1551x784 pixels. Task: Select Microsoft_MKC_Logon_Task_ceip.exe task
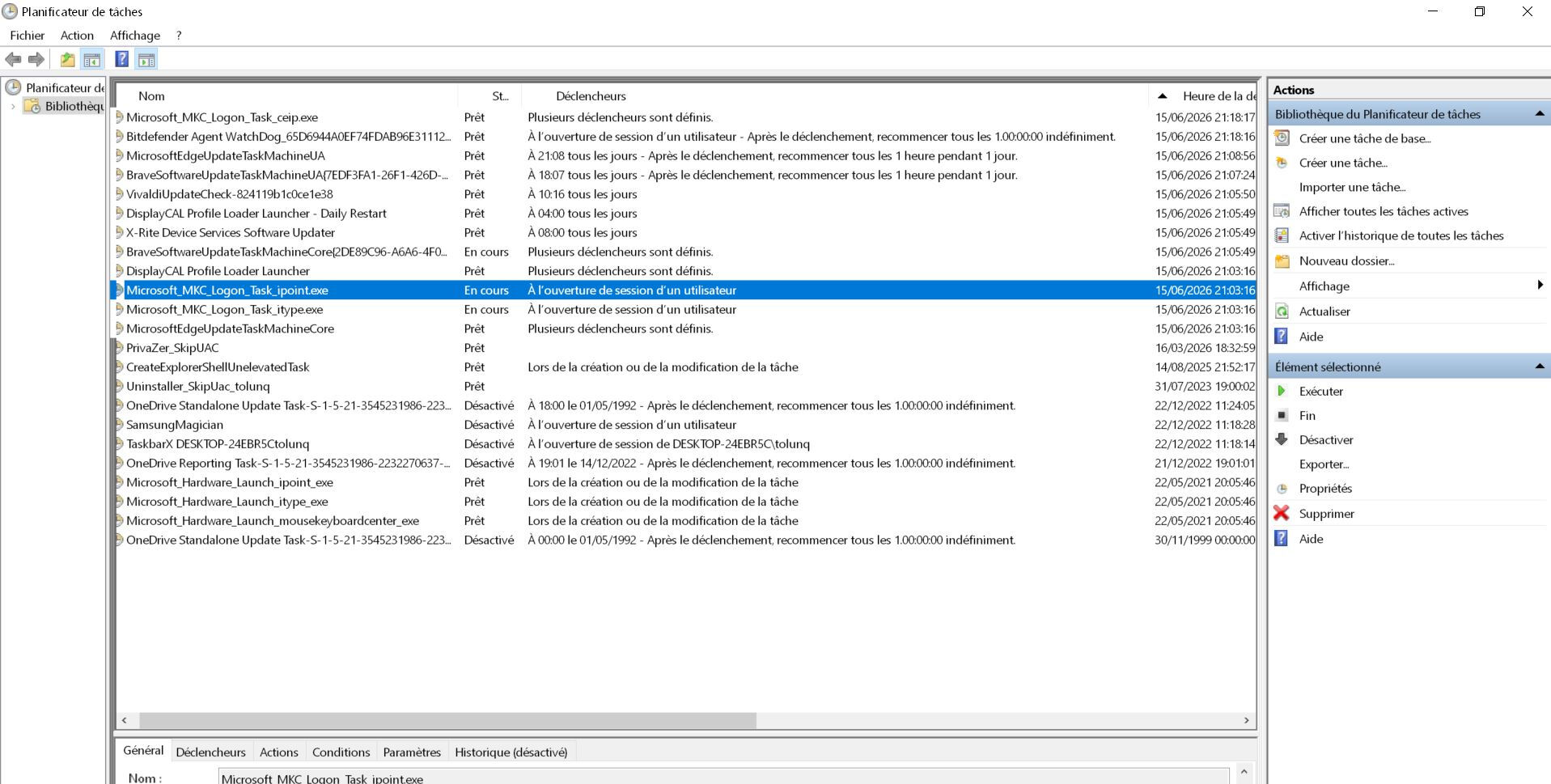[685, 117]
